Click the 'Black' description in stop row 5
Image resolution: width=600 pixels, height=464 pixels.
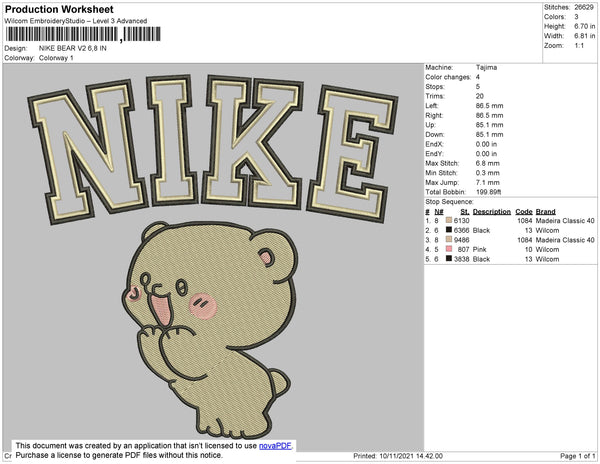pyautogui.click(x=481, y=259)
